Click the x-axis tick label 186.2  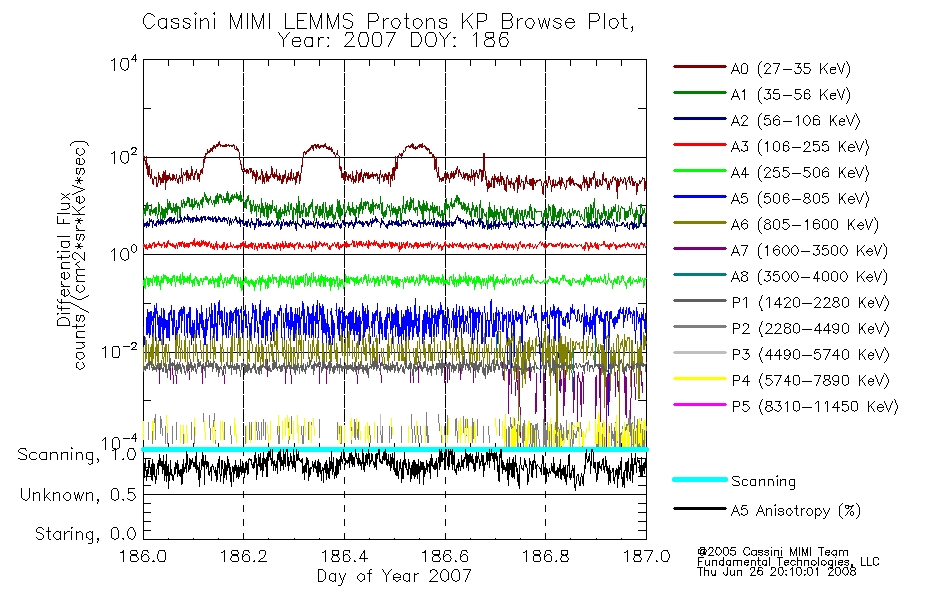[244, 556]
